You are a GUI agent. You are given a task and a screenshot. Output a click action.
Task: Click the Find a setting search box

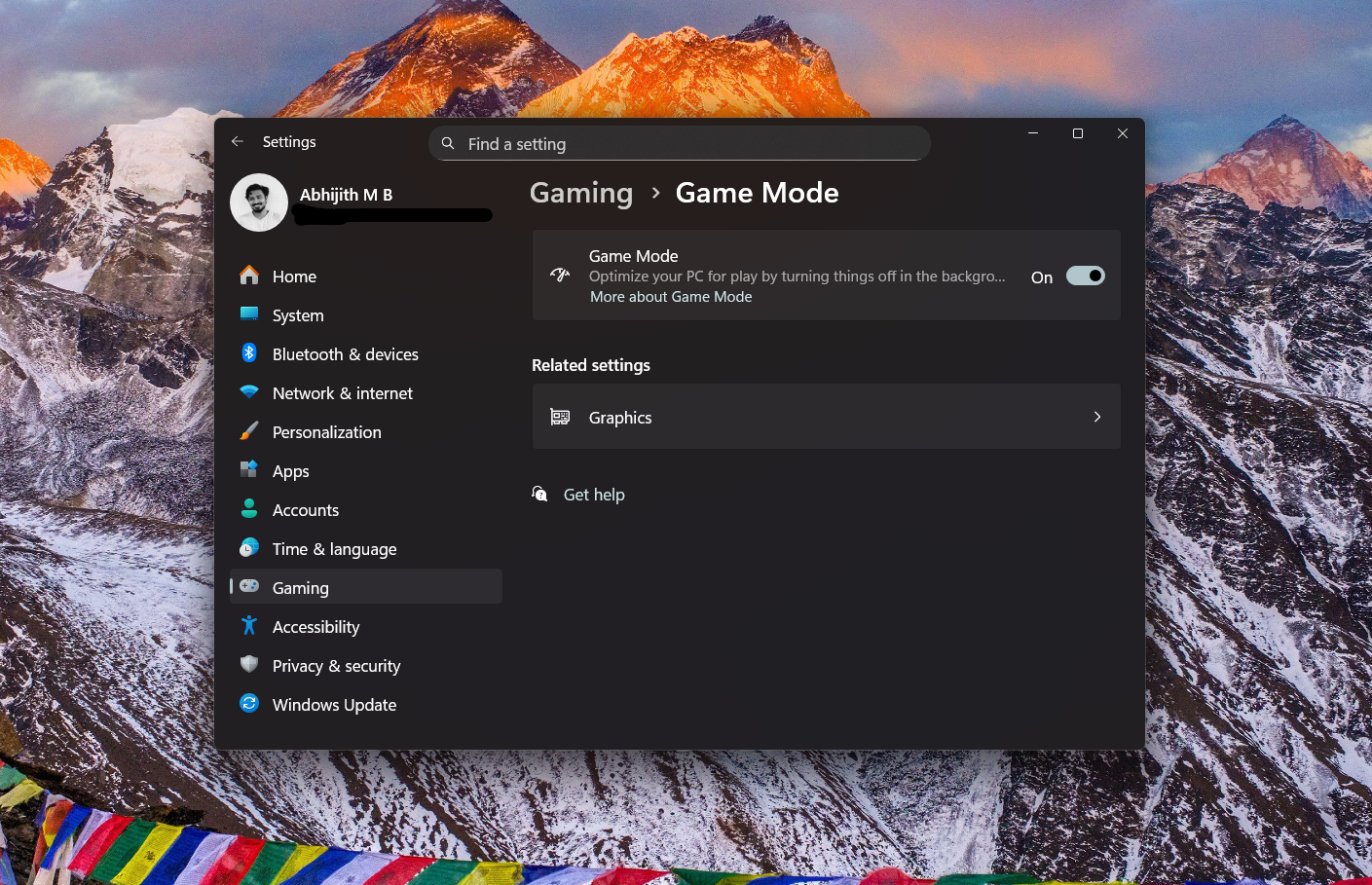[x=679, y=142]
